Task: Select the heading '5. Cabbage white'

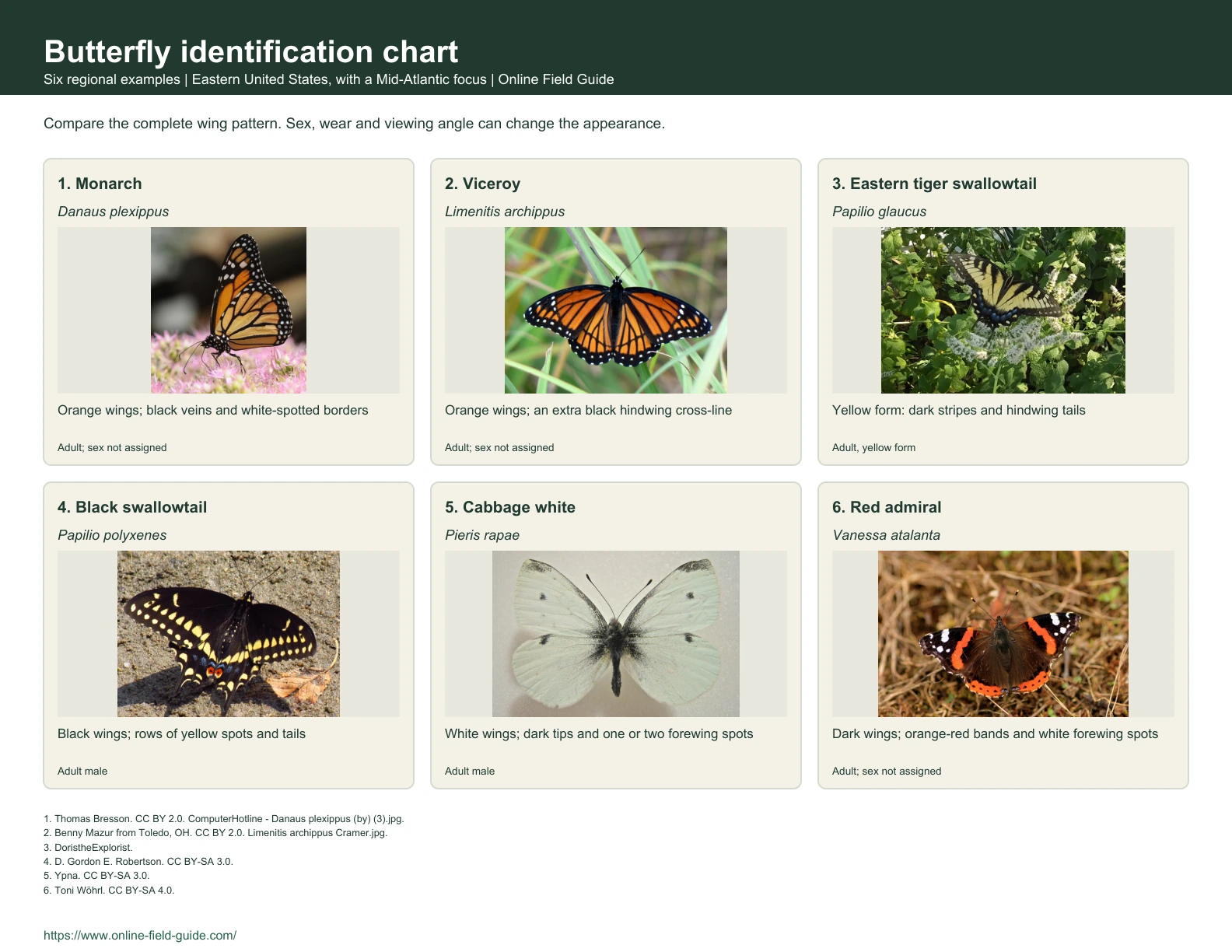Action: coord(510,507)
